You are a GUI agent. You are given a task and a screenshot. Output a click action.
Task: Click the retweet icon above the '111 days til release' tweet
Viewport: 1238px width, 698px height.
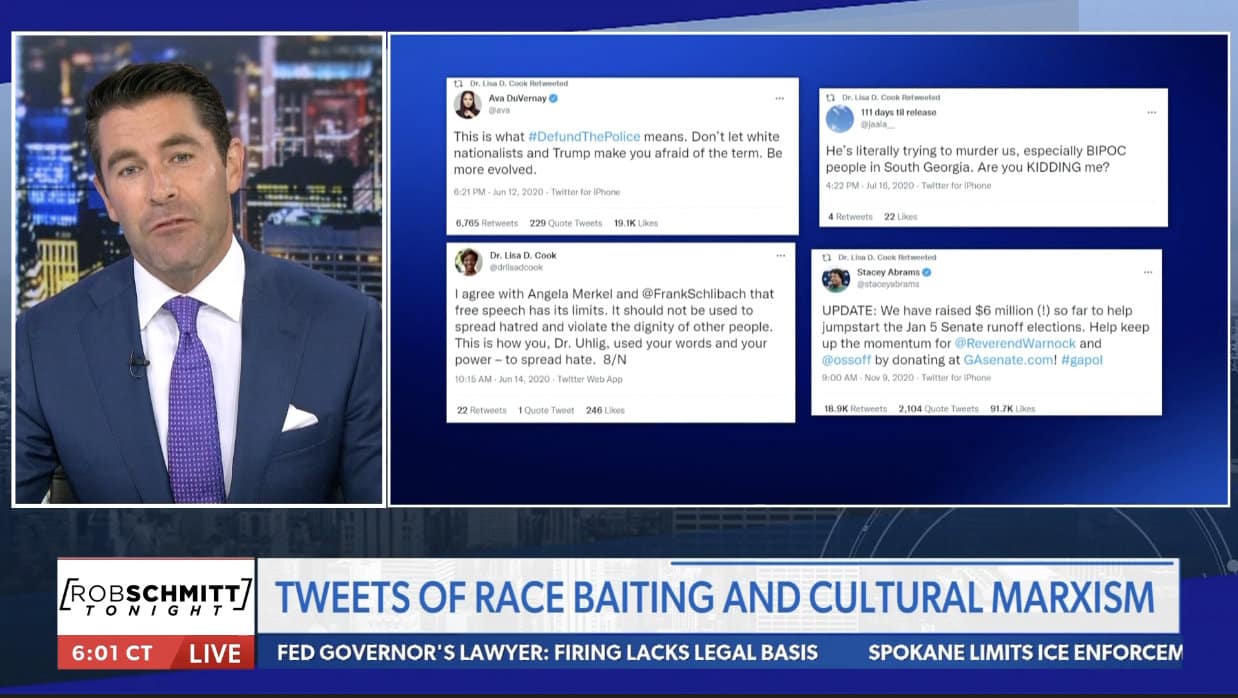[830, 98]
